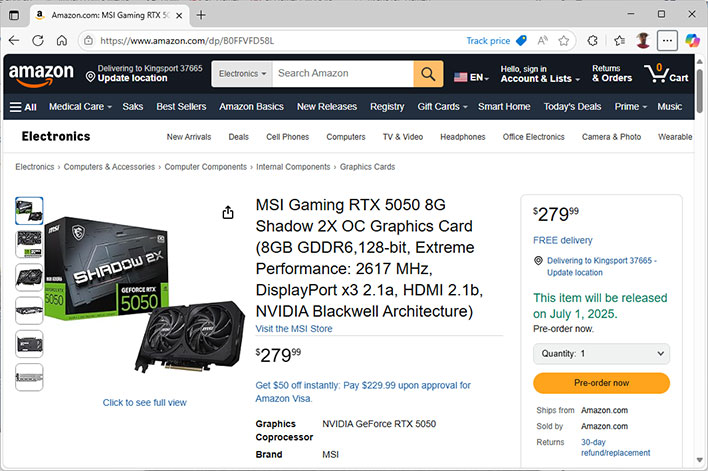Expand the Medical Care menu
Screen dimensions: 708x471
click(x=80, y=107)
